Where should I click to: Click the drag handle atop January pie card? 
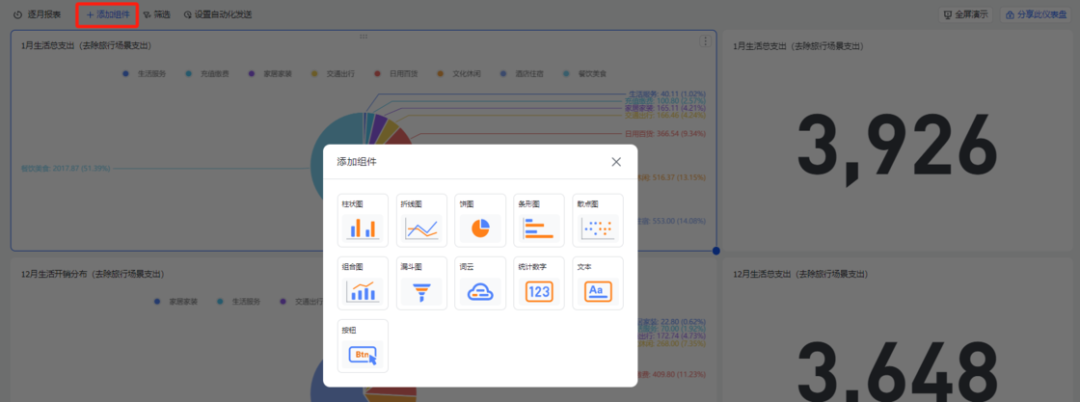[x=363, y=36]
